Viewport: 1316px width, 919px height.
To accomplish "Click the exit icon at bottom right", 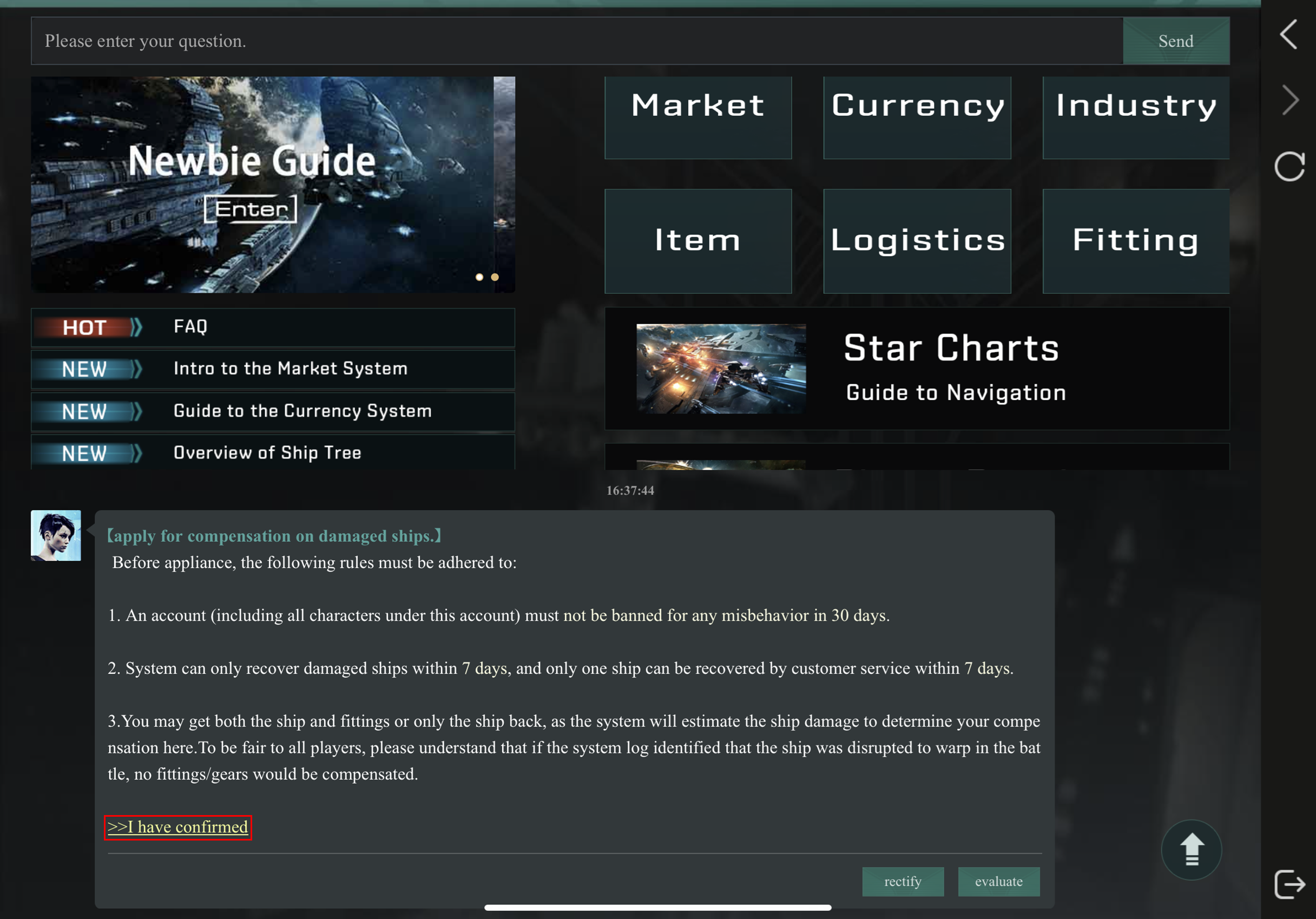I will coord(1289,883).
